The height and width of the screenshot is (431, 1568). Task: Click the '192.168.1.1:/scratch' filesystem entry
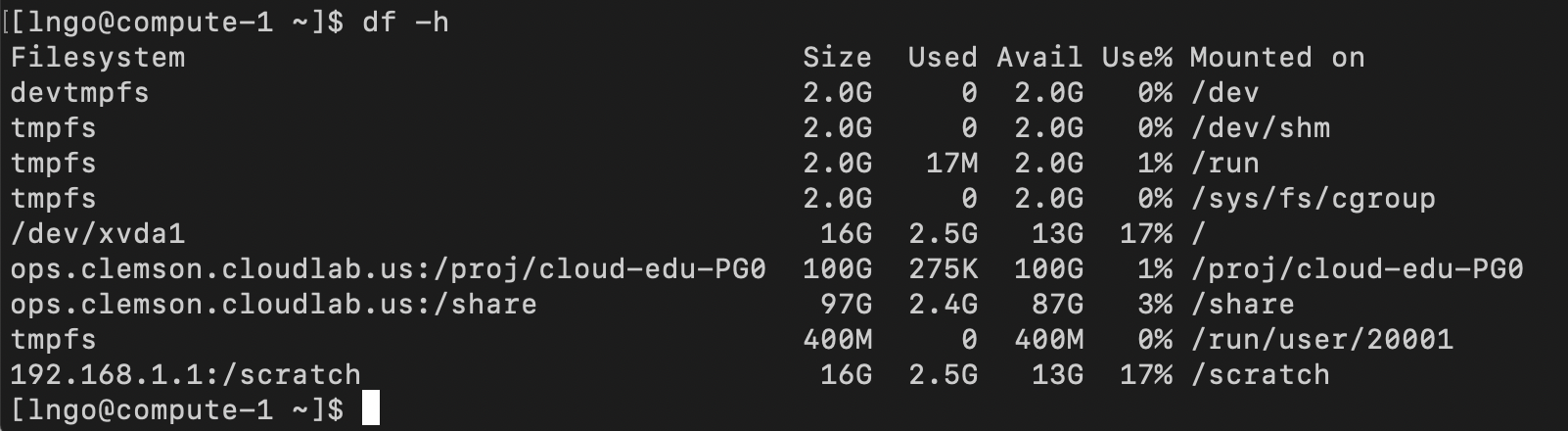[186, 375]
